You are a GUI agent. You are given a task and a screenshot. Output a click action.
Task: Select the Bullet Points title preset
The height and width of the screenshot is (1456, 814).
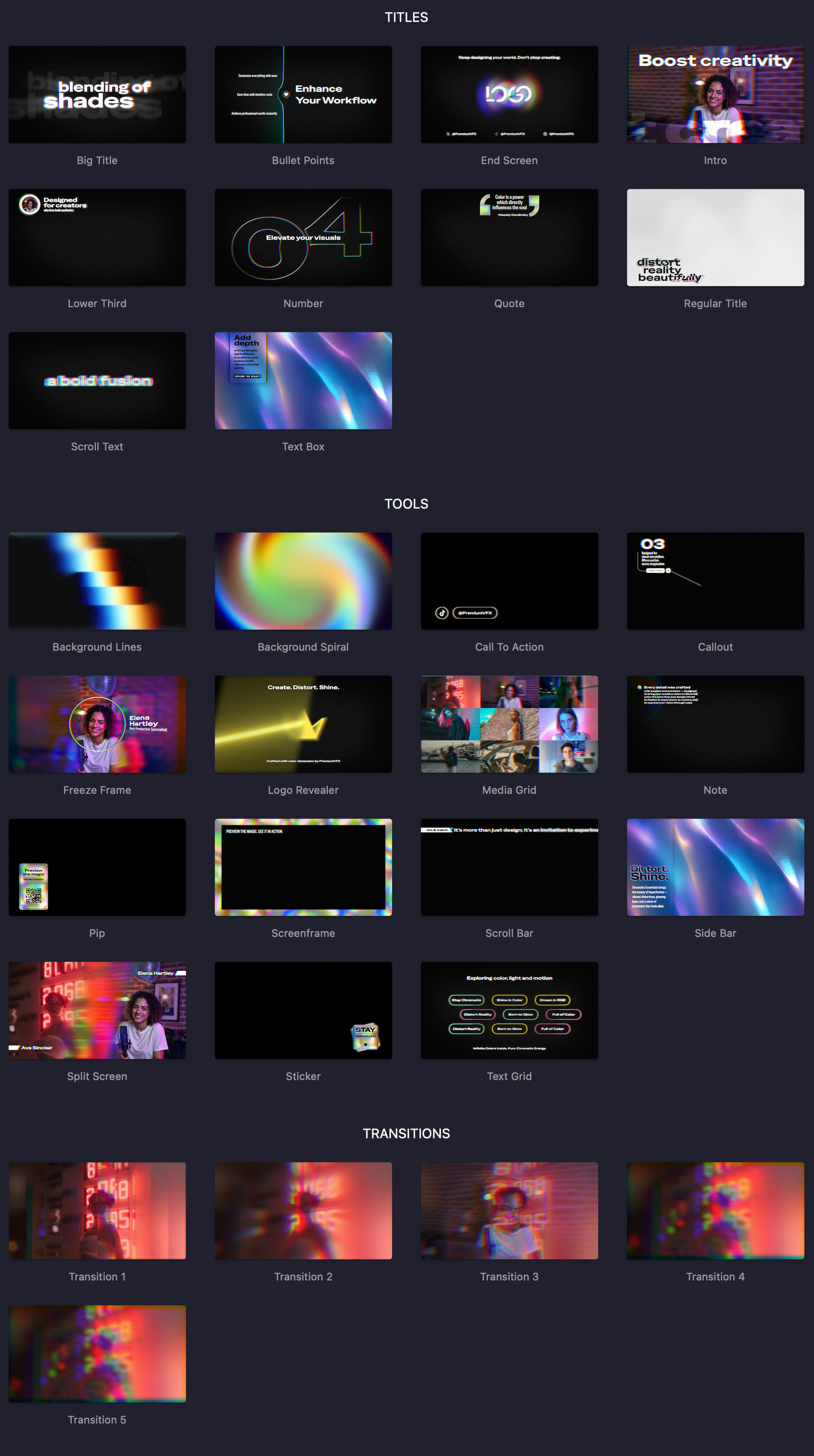tap(303, 94)
